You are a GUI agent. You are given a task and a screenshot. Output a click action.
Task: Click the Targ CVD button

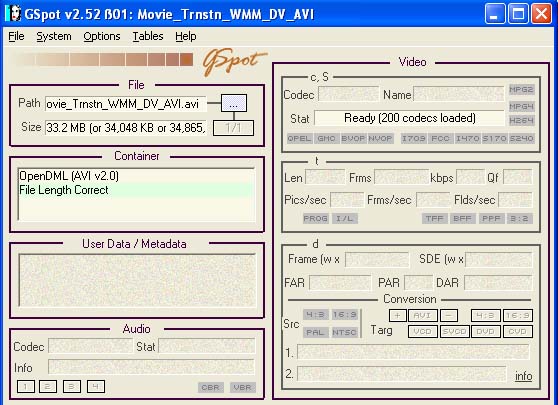pos(518,331)
